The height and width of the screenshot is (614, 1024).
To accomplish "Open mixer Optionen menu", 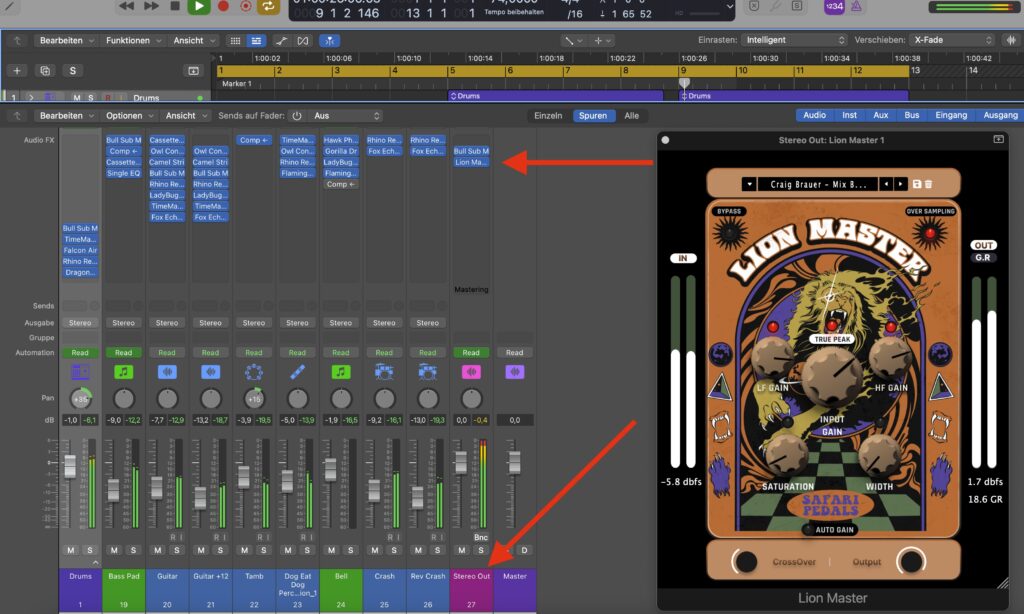I will coord(129,116).
